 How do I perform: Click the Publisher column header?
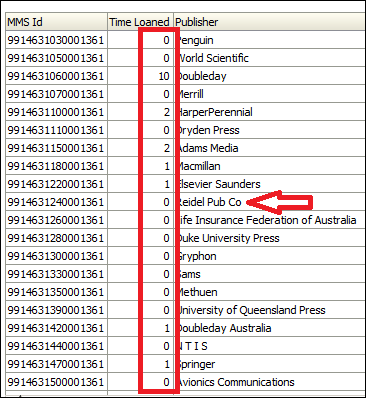coord(269,22)
